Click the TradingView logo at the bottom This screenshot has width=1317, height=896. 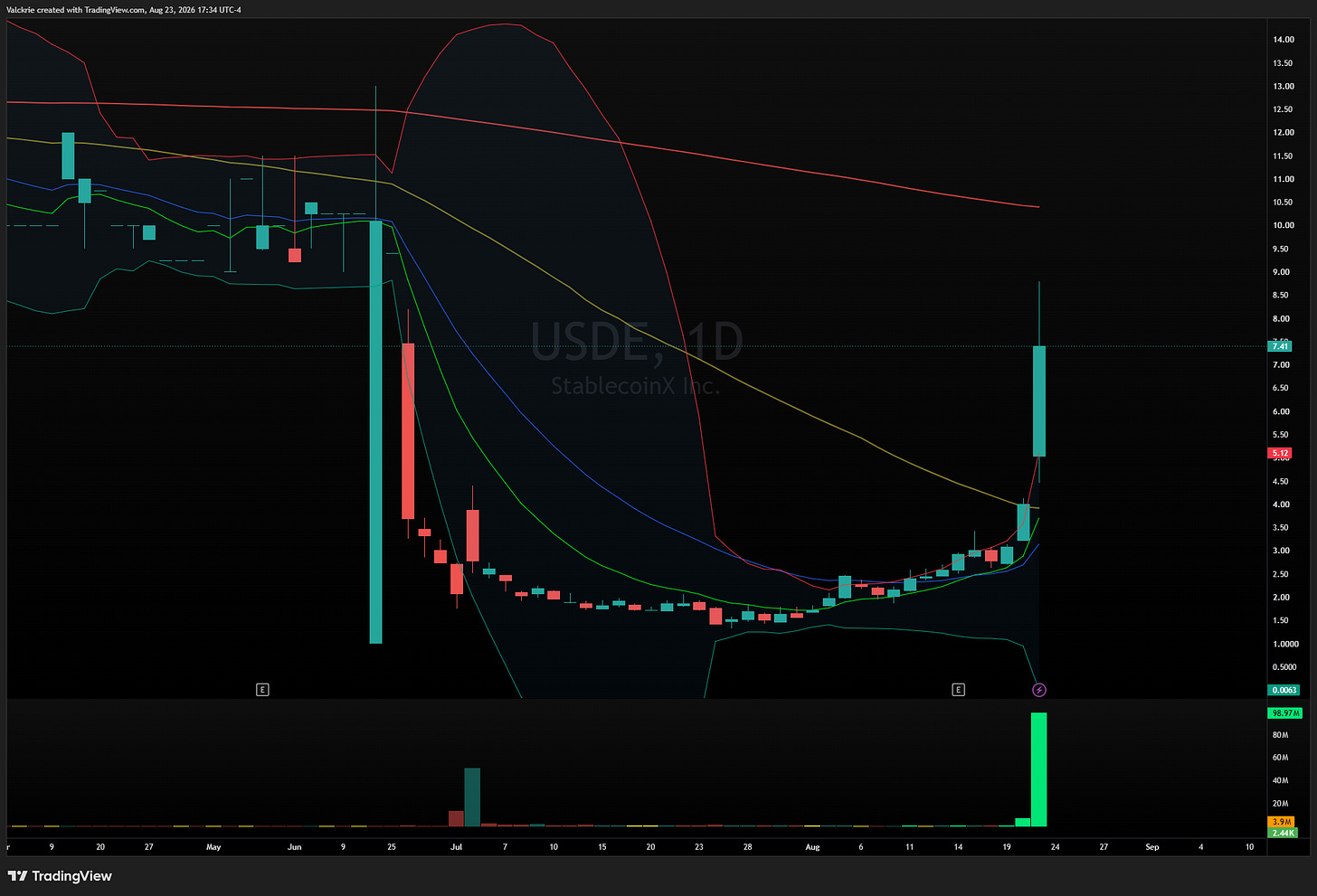60,876
